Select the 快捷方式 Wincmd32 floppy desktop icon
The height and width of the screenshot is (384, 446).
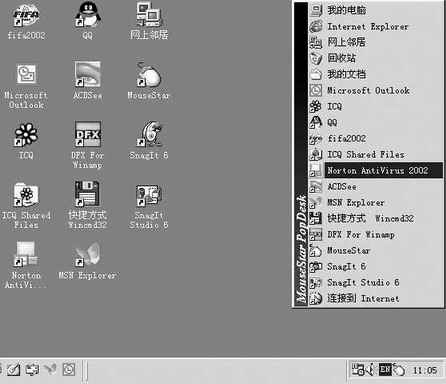point(87,194)
